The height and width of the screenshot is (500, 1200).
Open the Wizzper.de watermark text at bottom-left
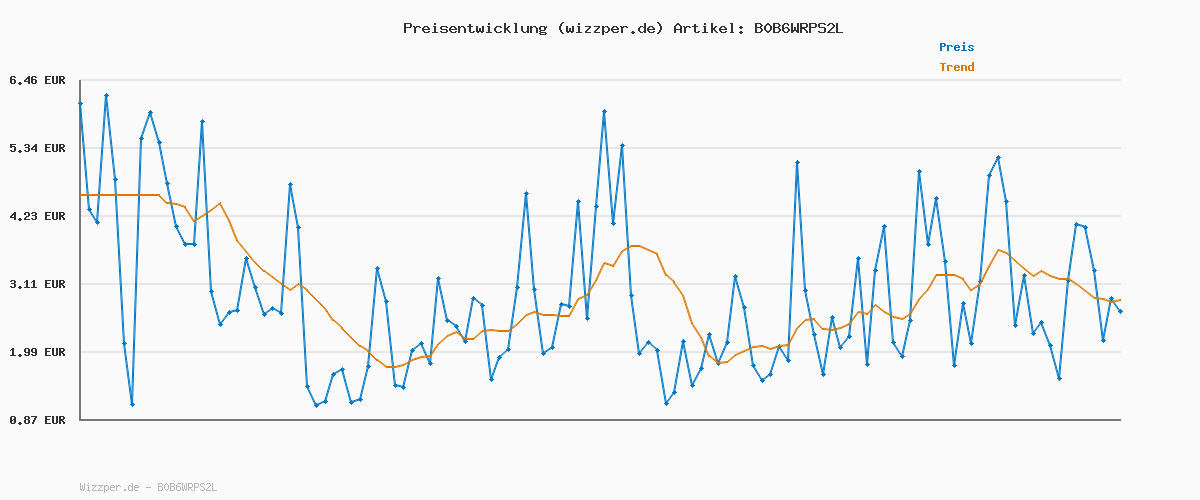[148, 487]
